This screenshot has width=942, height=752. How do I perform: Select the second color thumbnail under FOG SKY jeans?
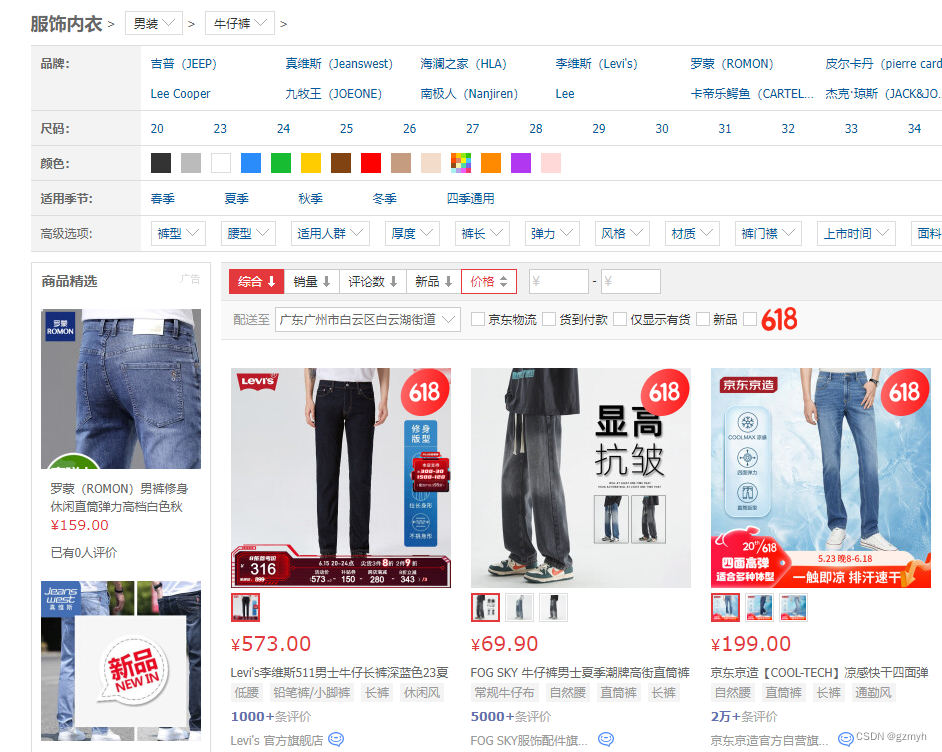[x=519, y=607]
